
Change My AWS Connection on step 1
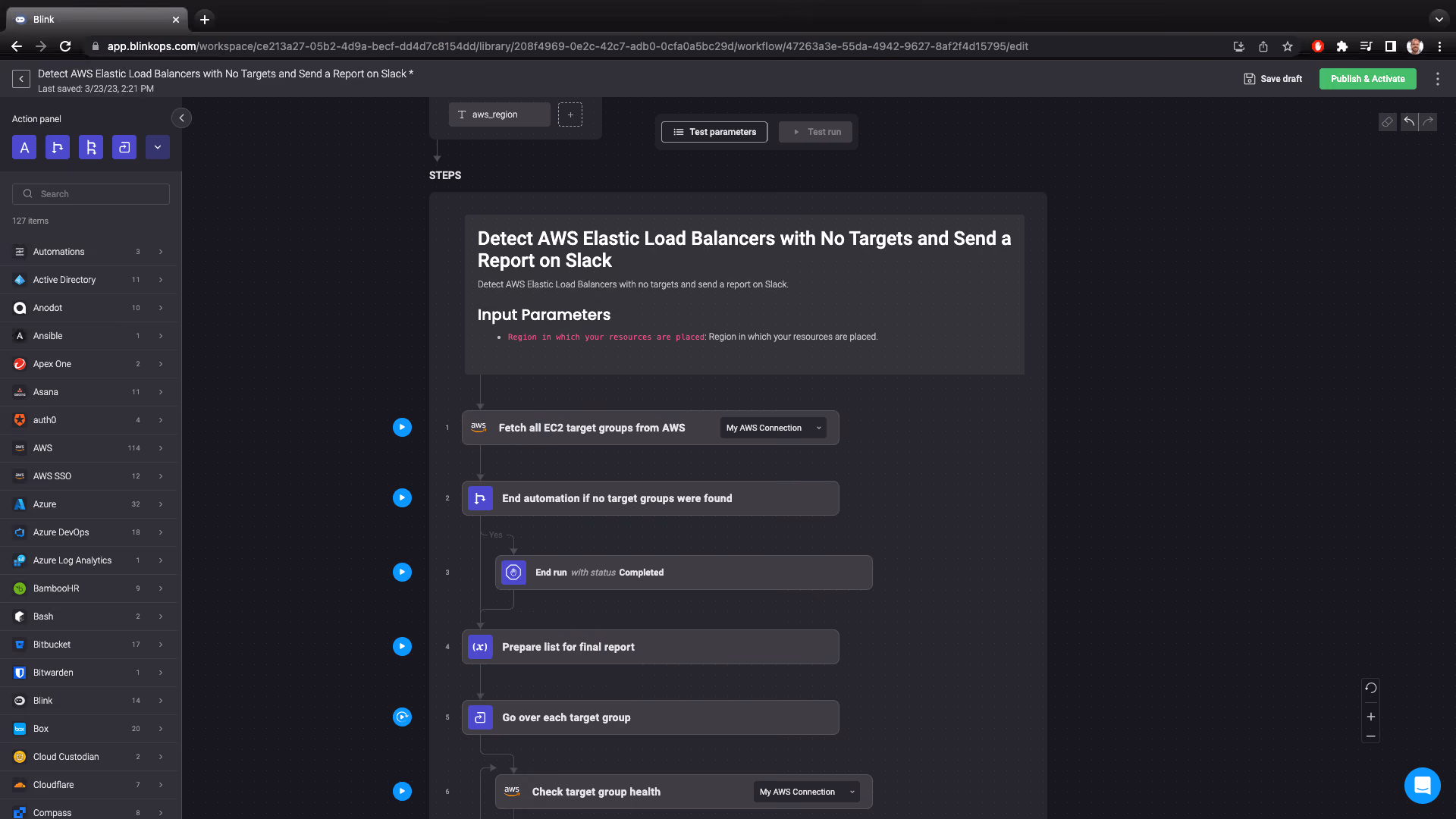tap(773, 428)
